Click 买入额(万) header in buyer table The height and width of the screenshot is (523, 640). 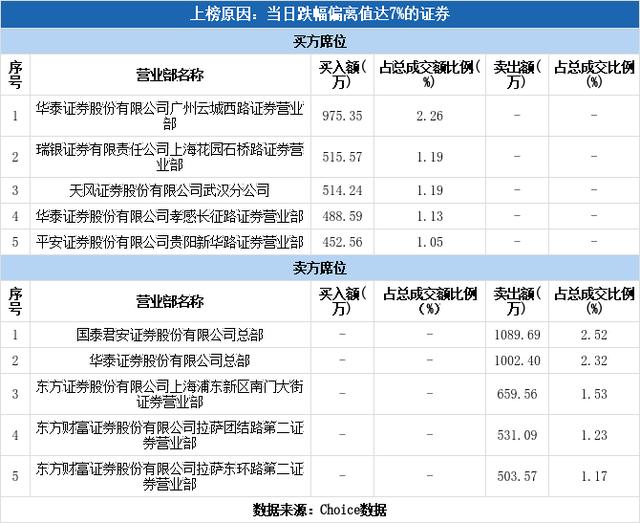(x=342, y=75)
